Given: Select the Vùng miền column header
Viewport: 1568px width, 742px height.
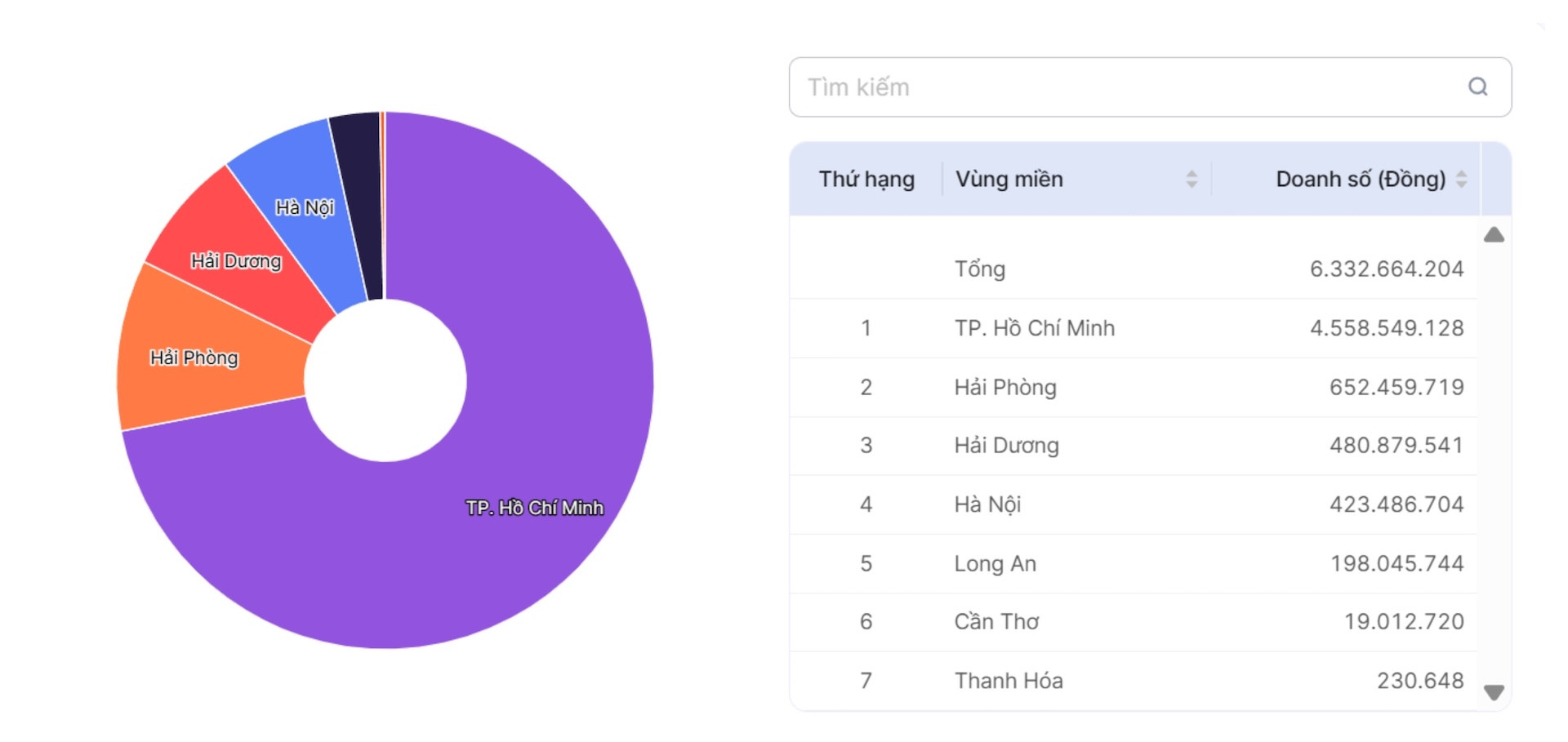Looking at the screenshot, I should [1009, 179].
